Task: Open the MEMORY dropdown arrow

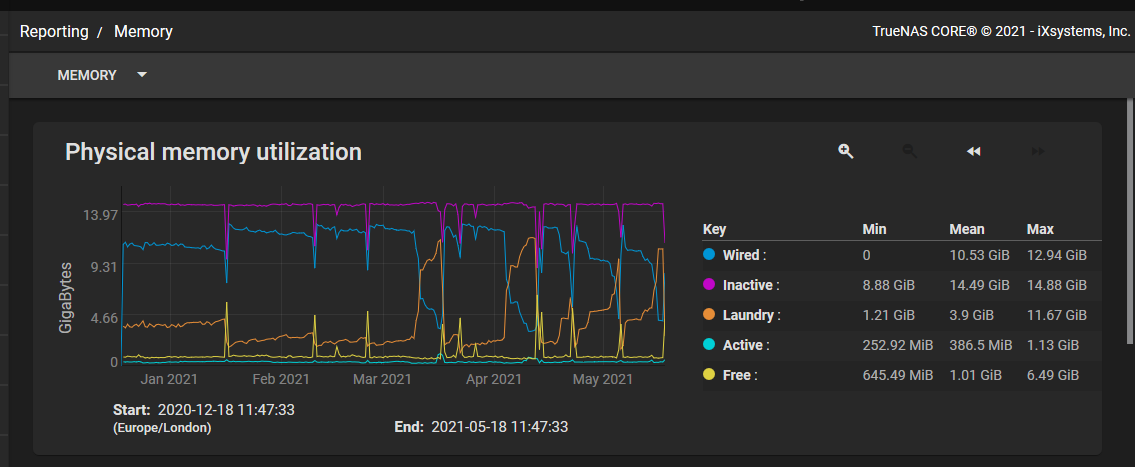Action: pos(142,75)
